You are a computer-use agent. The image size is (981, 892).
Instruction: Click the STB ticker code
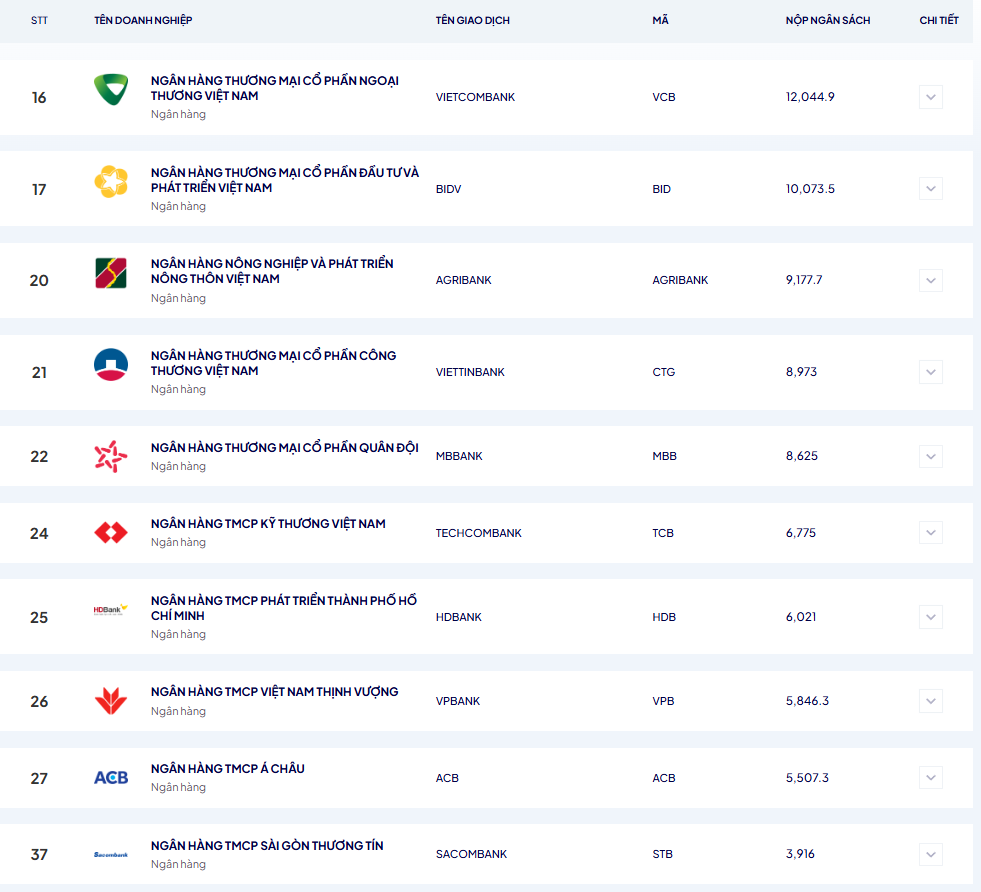pos(663,854)
